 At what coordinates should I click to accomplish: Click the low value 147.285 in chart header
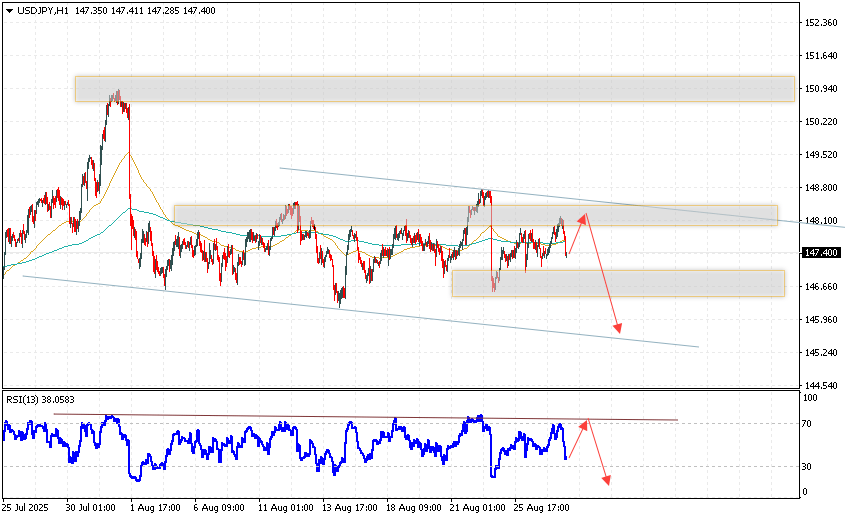(x=163, y=11)
